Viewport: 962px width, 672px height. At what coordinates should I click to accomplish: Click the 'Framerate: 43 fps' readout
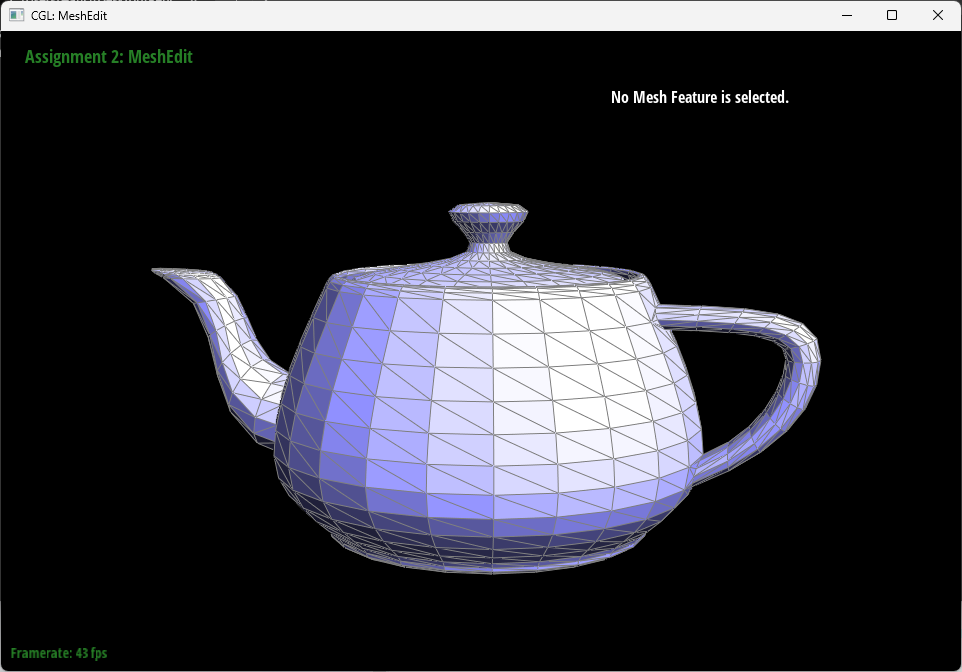[59, 653]
